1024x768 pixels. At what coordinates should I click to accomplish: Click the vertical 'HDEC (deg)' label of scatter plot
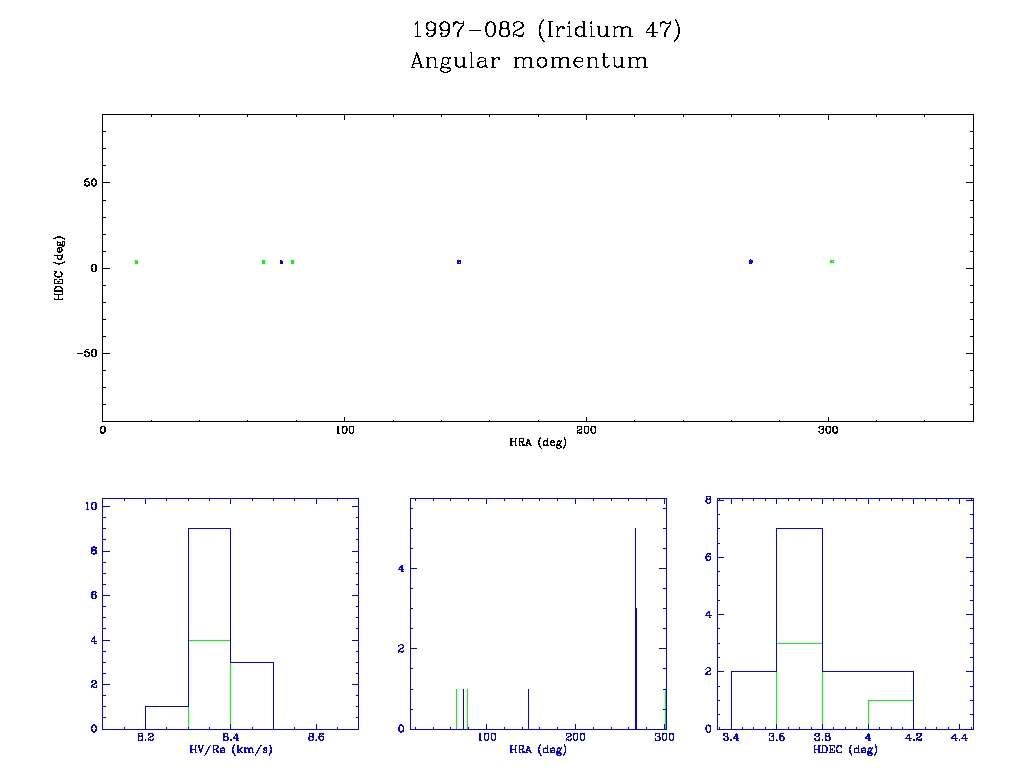click(x=60, y=268)
